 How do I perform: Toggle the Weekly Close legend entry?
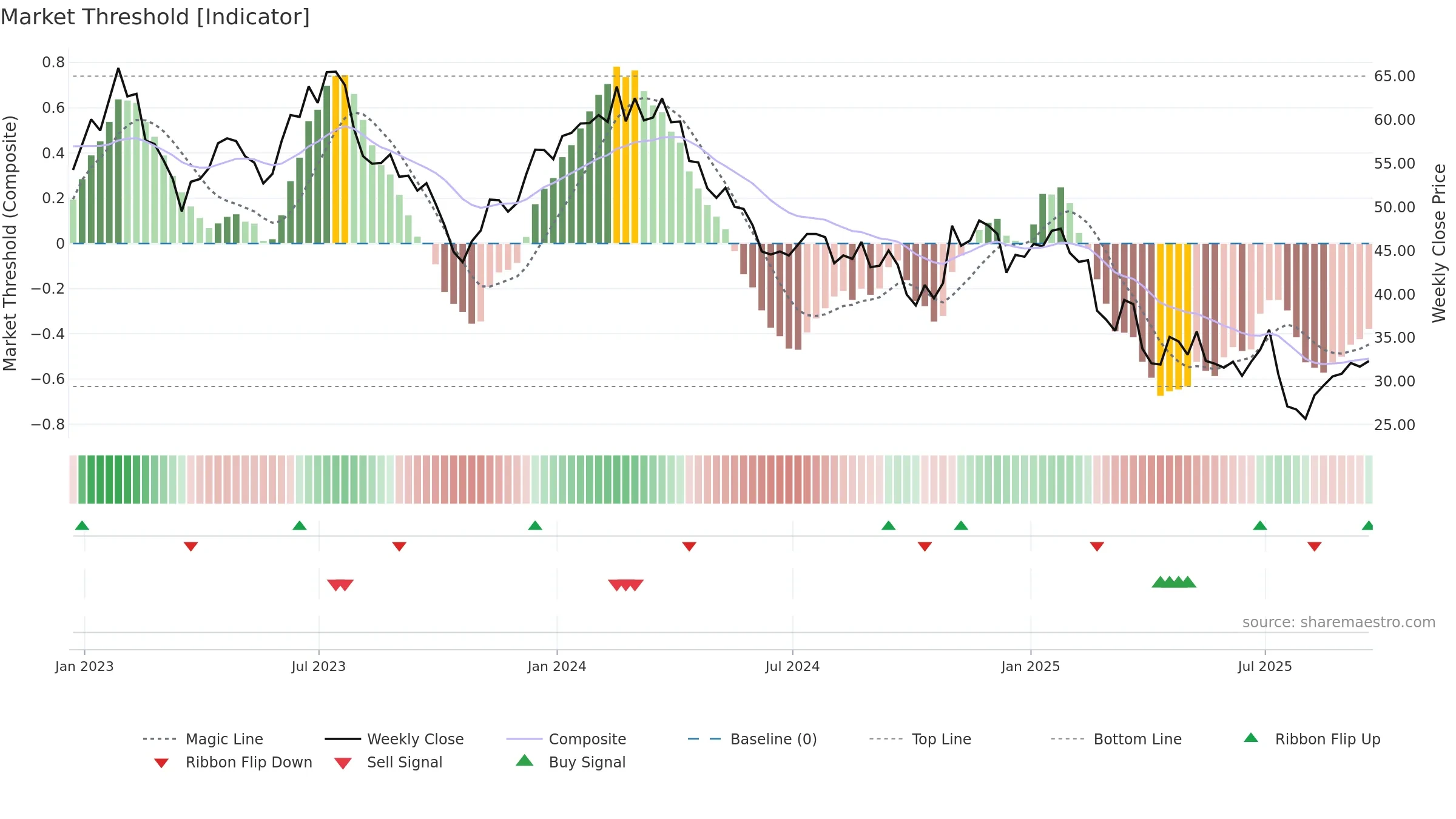pos(394,739)
